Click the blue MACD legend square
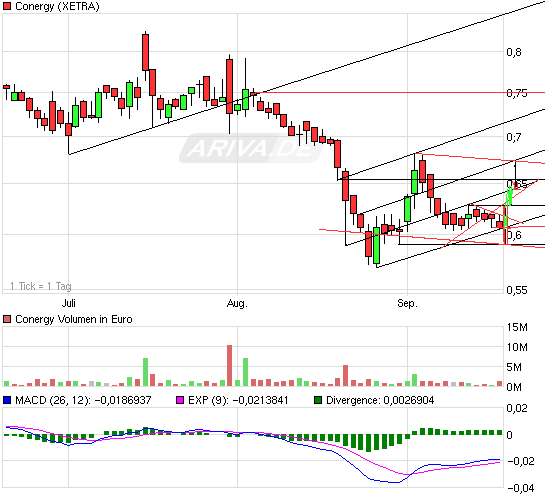This screenshot has height=496, width=545. point(7,400)
